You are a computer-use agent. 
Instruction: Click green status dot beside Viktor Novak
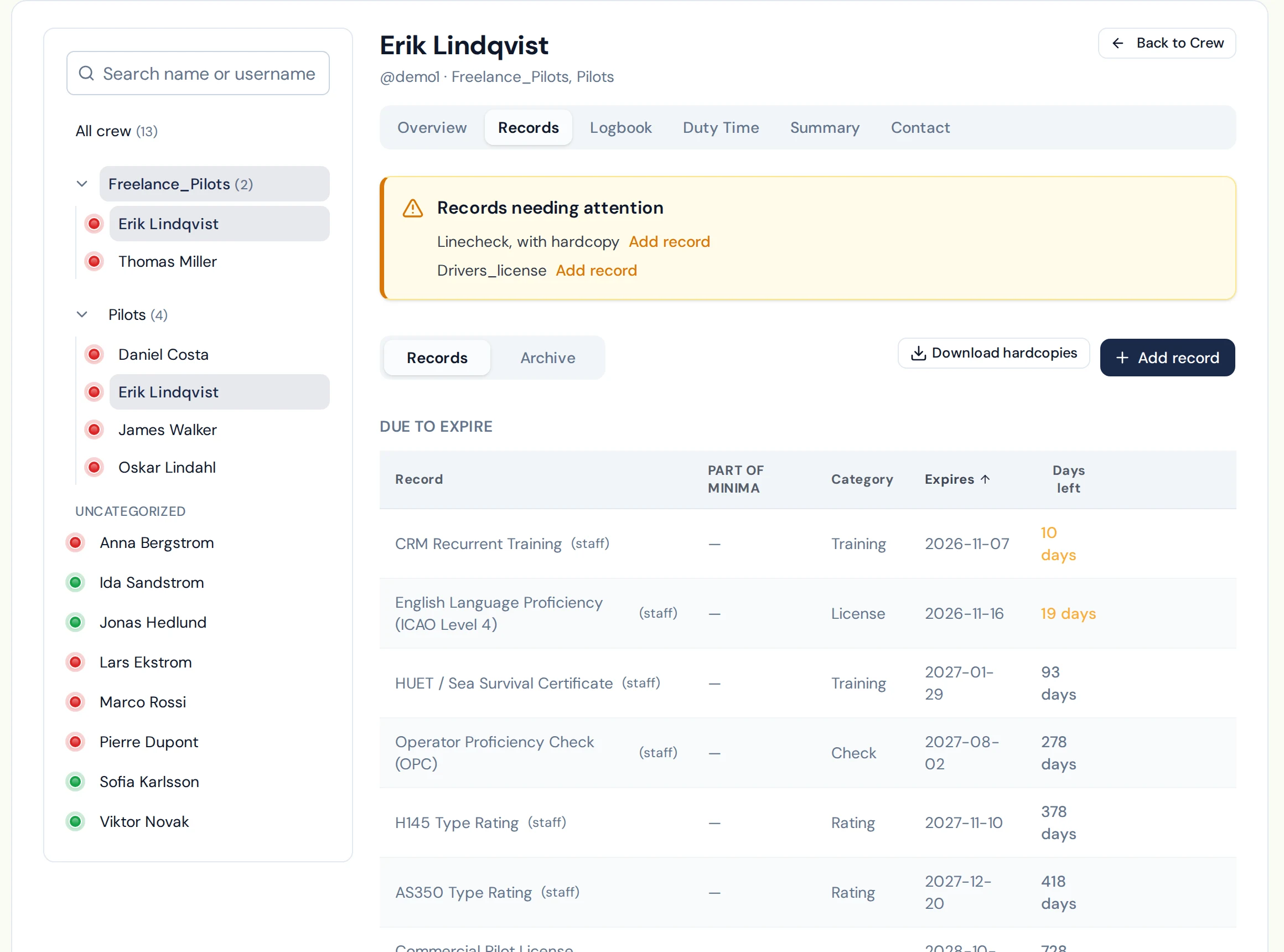pyautogui.click(x=75, y=822)
